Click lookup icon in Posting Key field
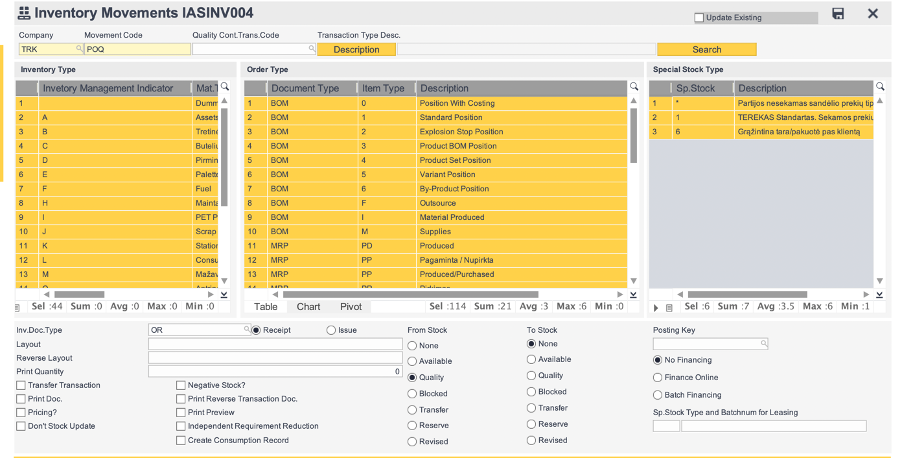 coord(763,343)
